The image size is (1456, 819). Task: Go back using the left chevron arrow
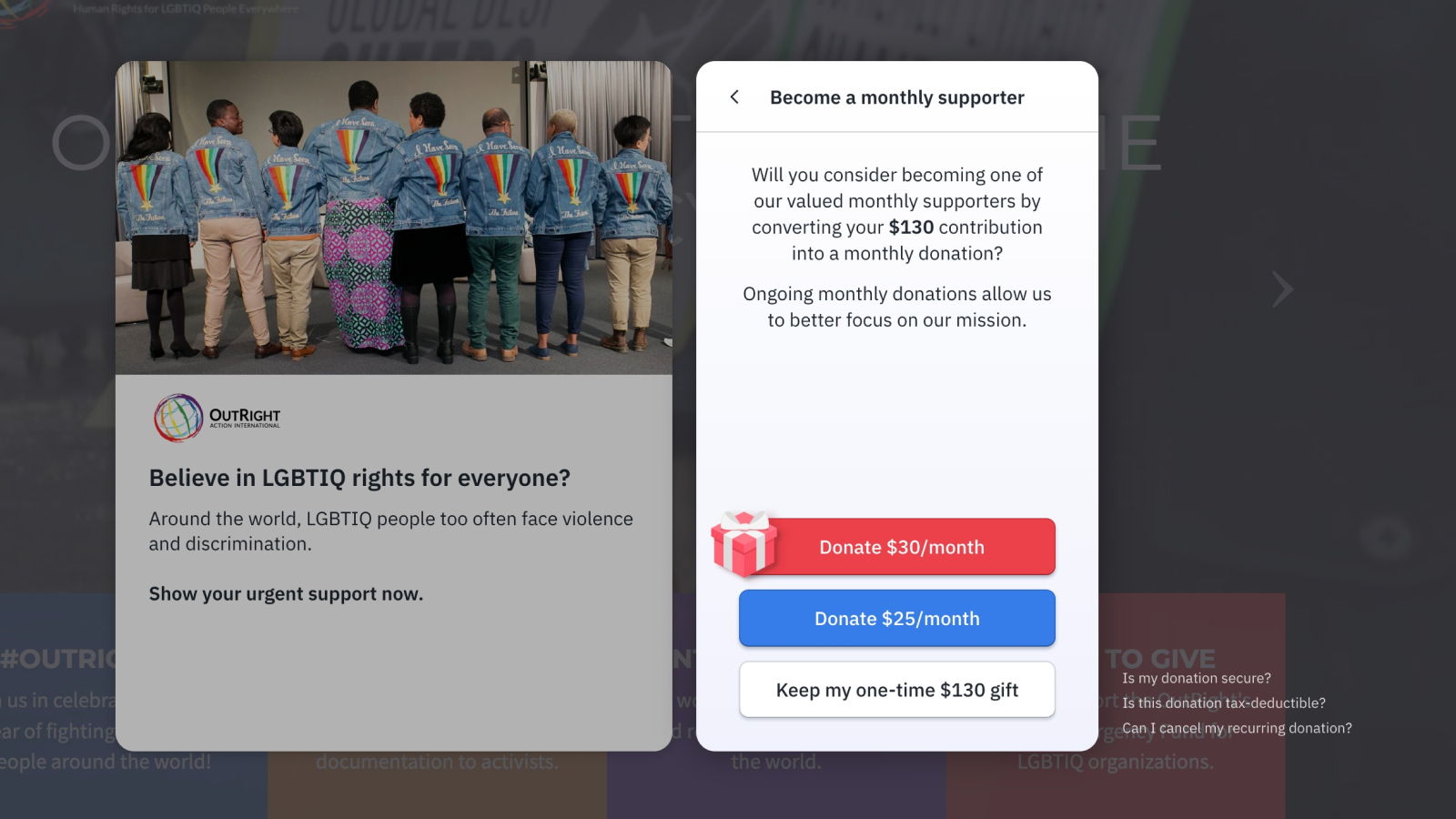pos(734,96)
